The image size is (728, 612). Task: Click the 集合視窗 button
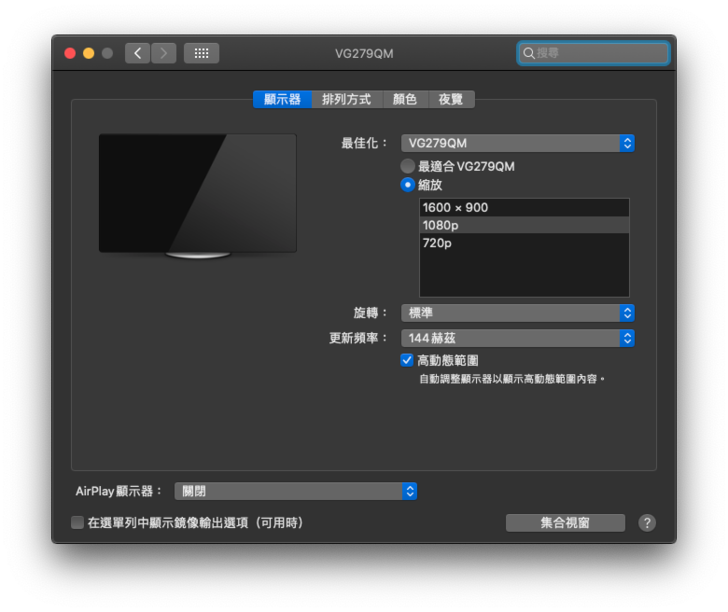click(565, 523)
